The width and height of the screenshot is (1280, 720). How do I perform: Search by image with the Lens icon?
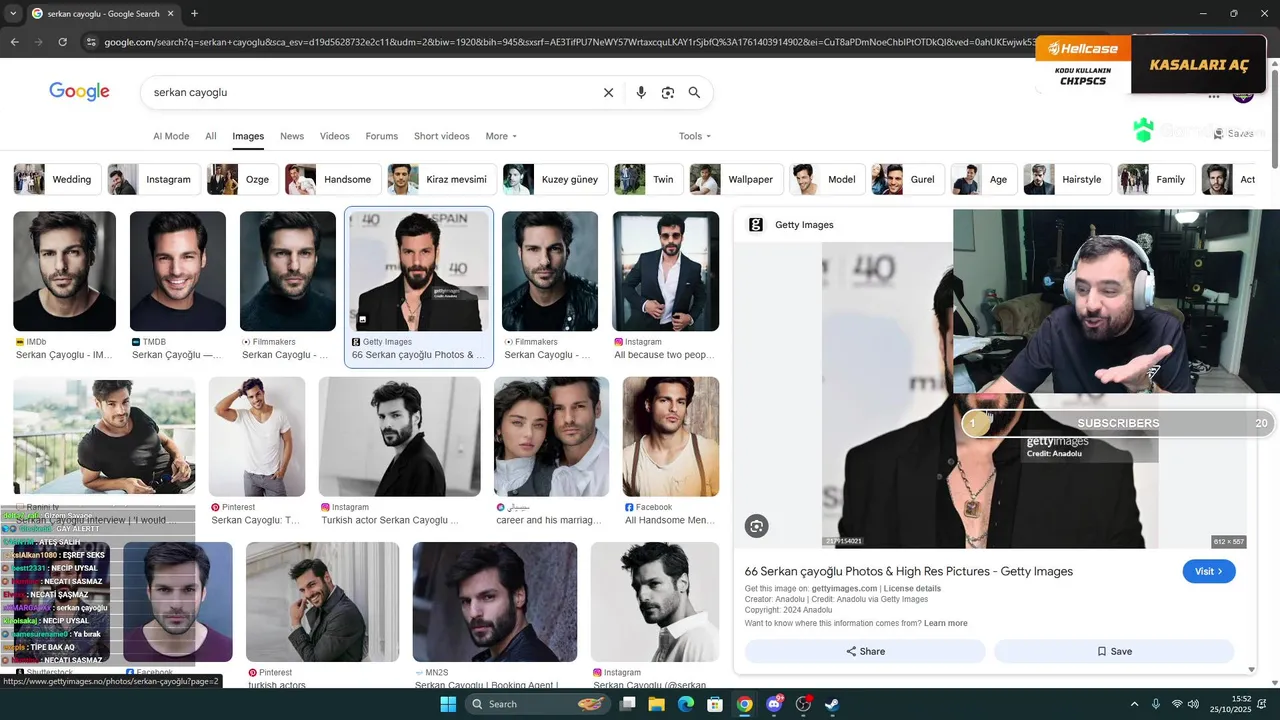click(x=668, y=92)
